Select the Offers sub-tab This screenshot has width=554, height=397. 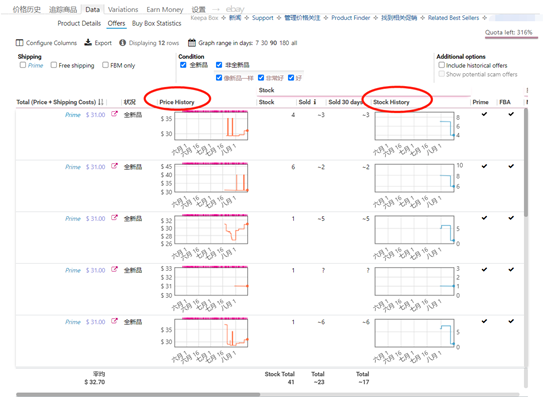point(116,23)
